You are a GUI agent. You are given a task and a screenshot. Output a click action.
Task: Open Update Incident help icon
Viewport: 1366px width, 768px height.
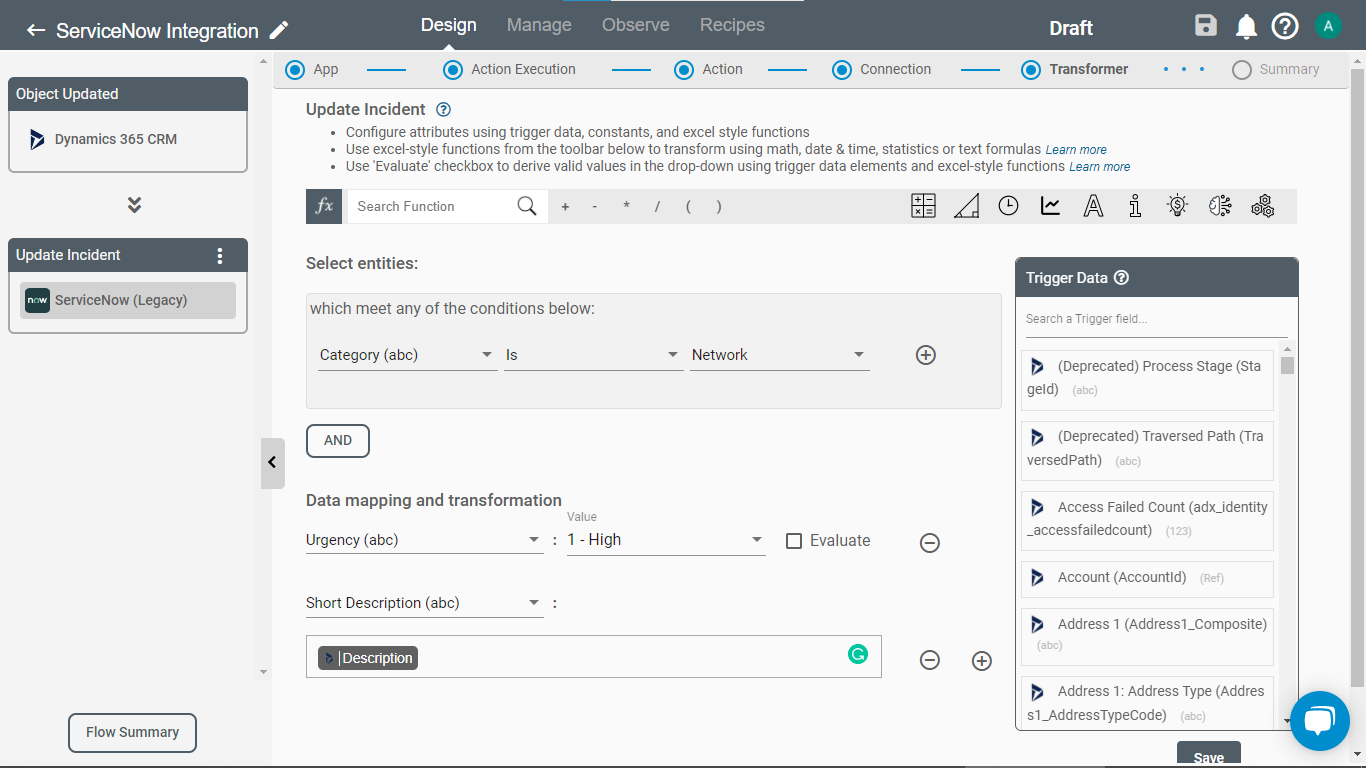pyautogui.click(x=444, y=110)
